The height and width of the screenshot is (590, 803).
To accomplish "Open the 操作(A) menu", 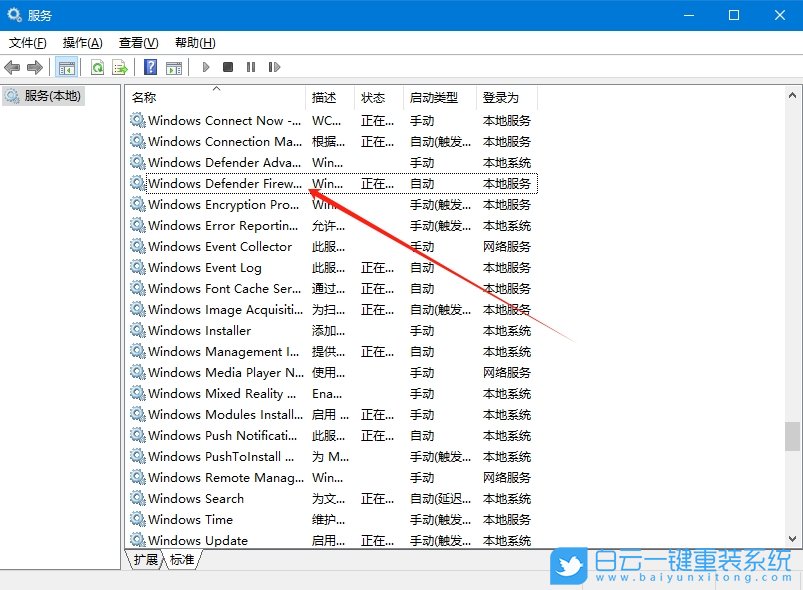I will point(80,42).
